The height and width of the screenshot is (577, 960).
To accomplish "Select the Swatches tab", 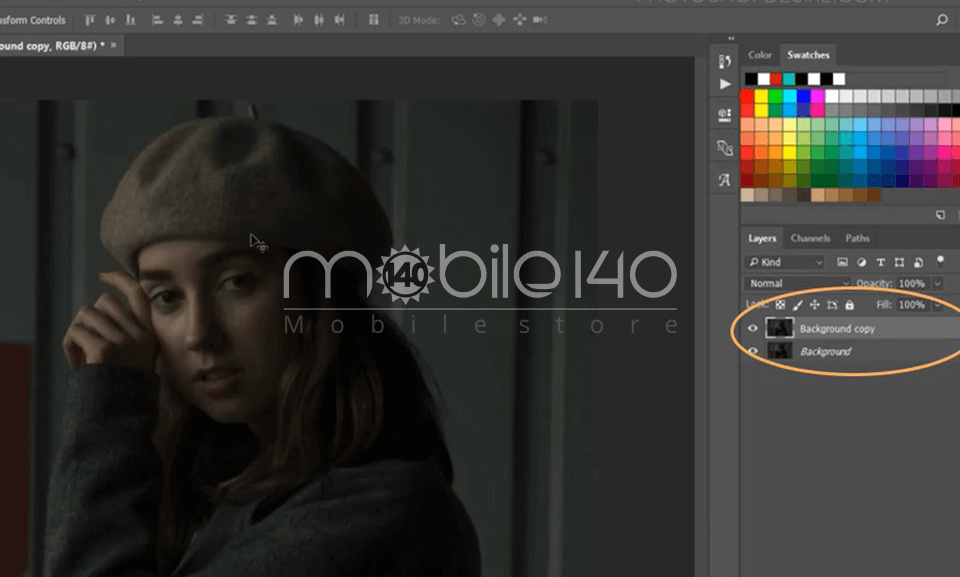I will point(808,55).
